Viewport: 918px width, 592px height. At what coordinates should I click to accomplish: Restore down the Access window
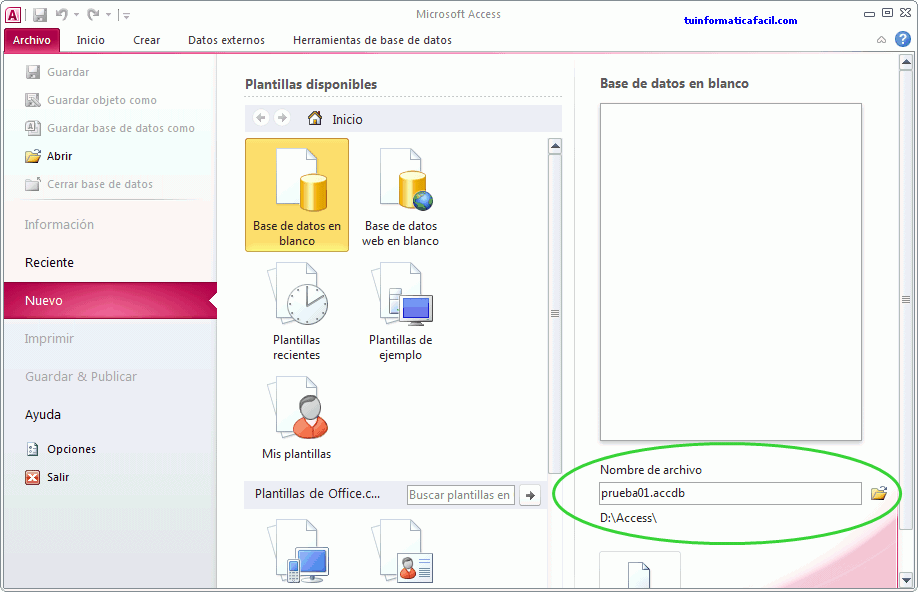pyautogui.click(x=888, y=13)
